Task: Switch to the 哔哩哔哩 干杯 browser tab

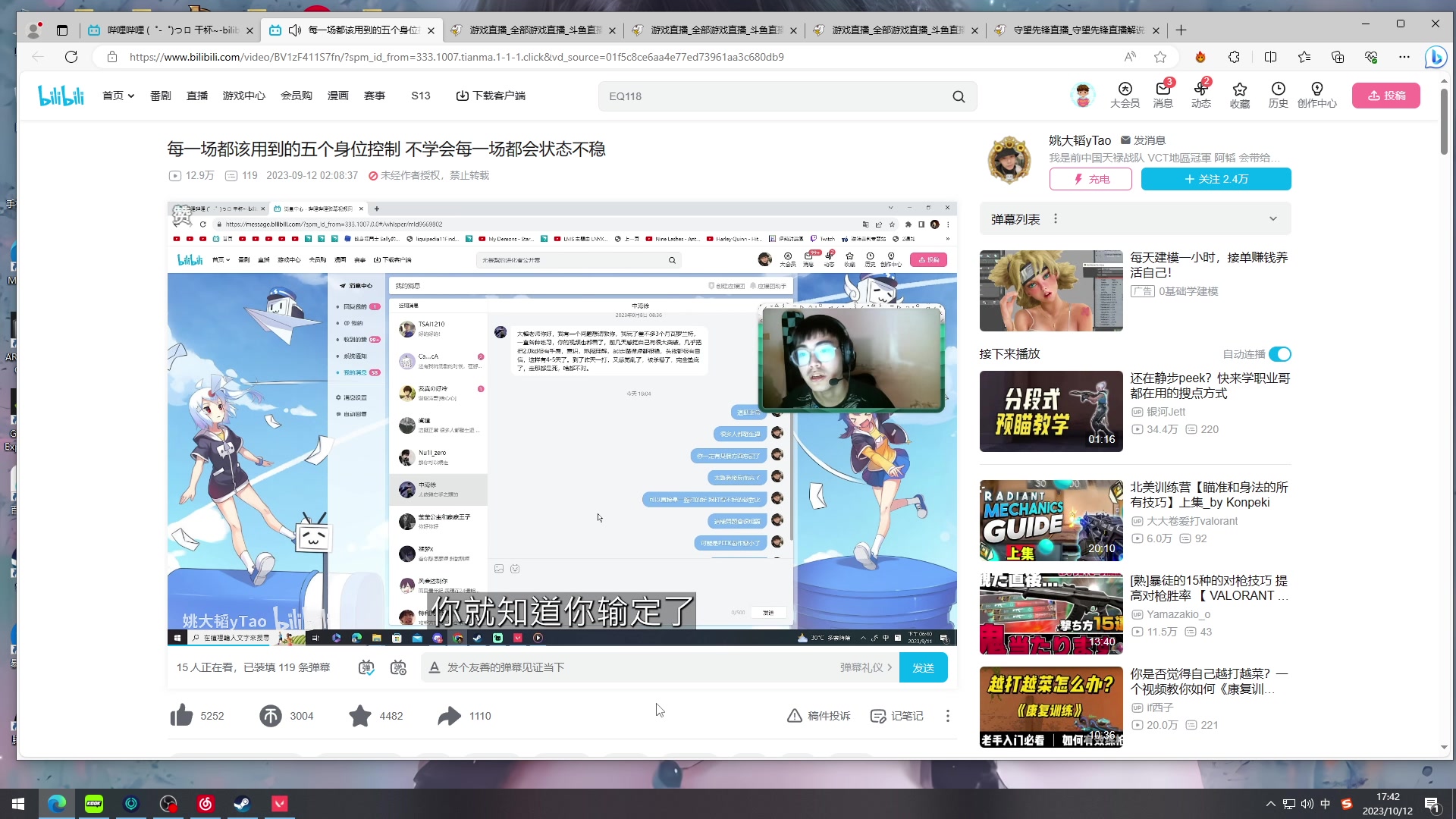Action: point(169,30)
